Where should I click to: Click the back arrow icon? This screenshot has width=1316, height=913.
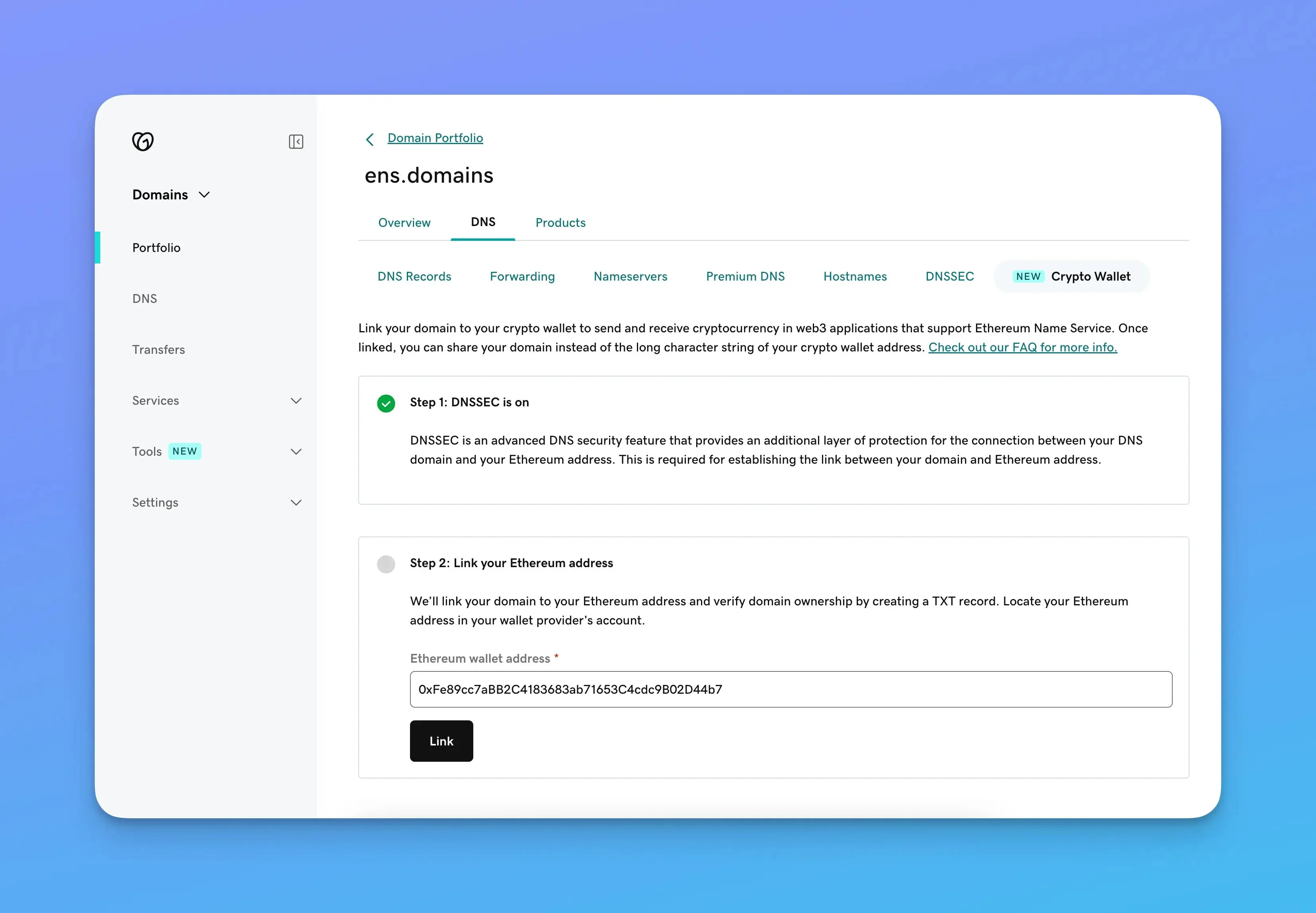[369, 138]
